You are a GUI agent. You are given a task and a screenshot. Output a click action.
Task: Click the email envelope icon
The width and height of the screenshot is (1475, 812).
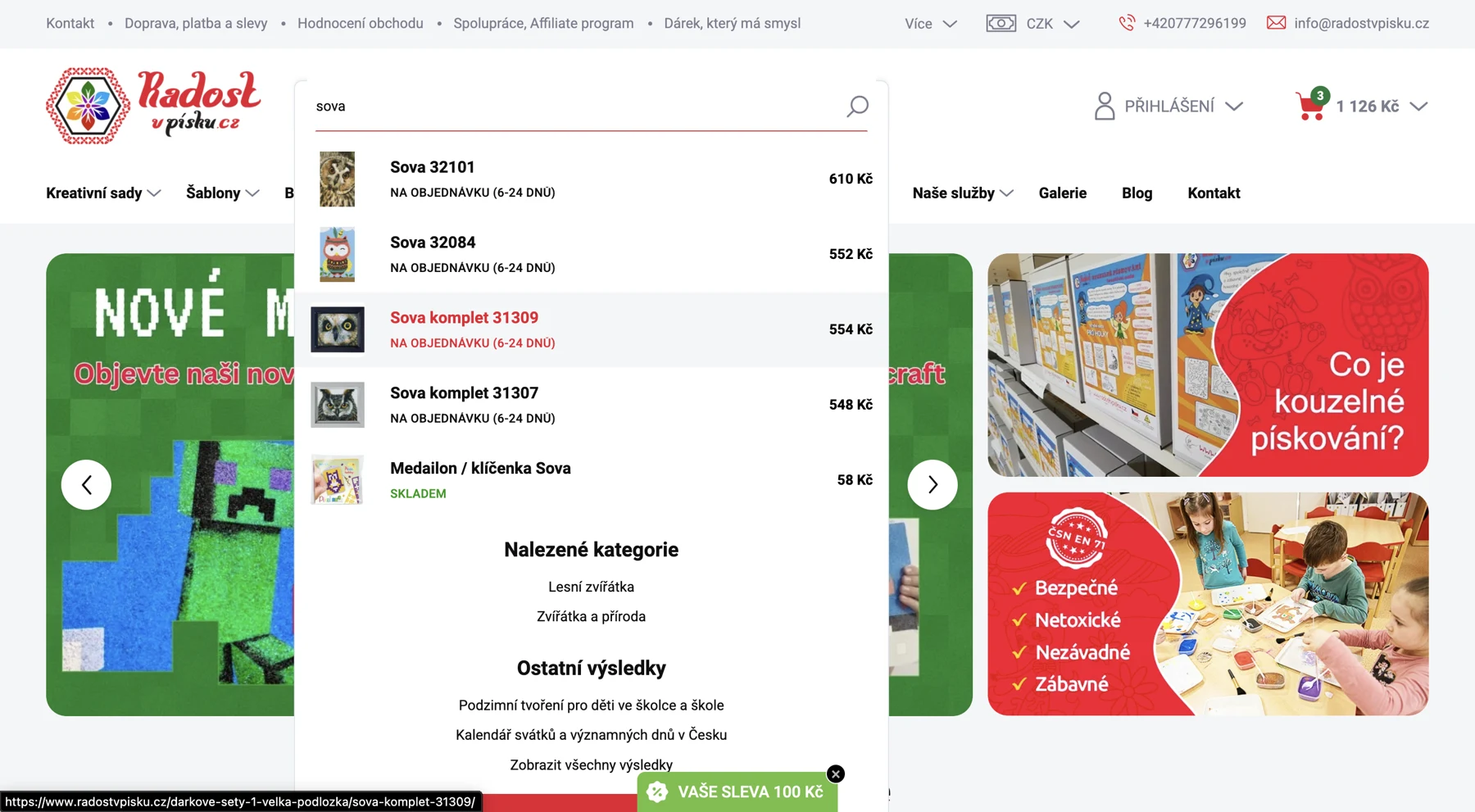click(x=1276, y=23)
